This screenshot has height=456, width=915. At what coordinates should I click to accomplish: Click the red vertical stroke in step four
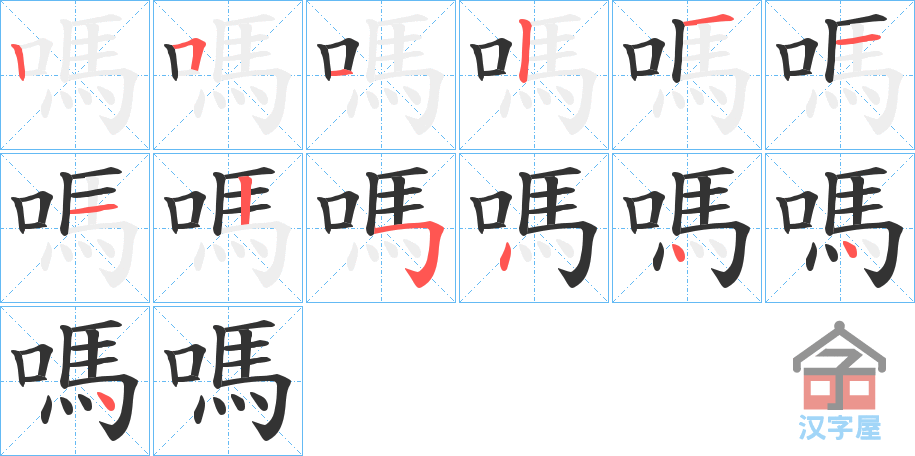click(524, 51)
